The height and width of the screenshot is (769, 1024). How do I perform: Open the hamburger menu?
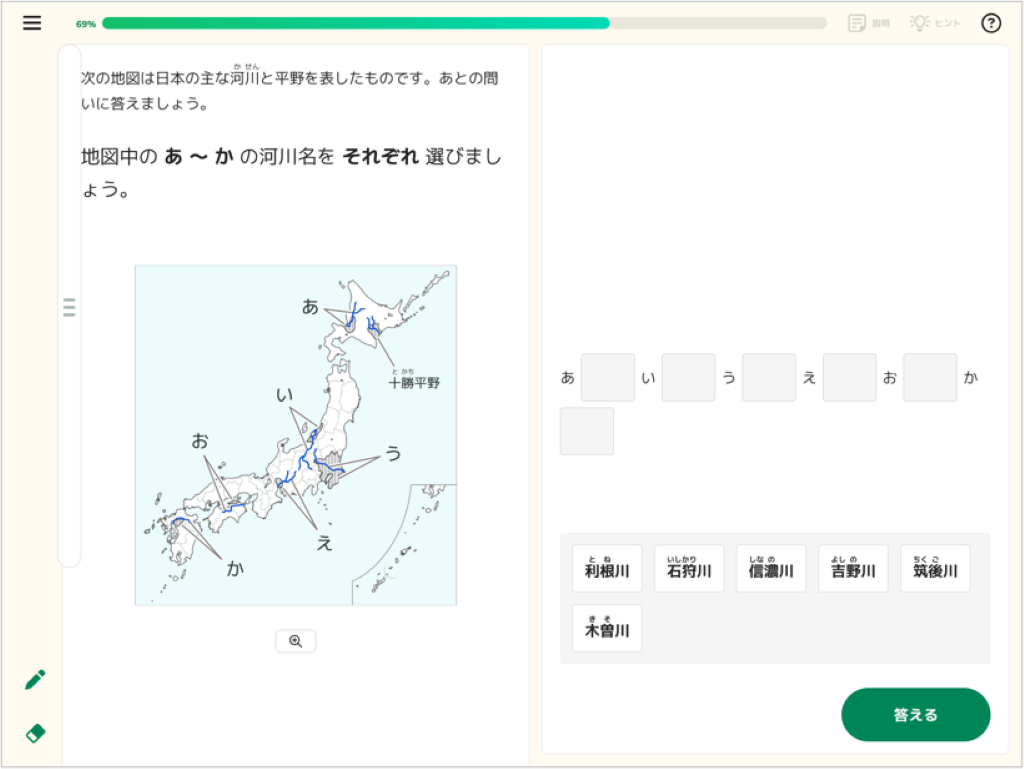tap(32, 23)
